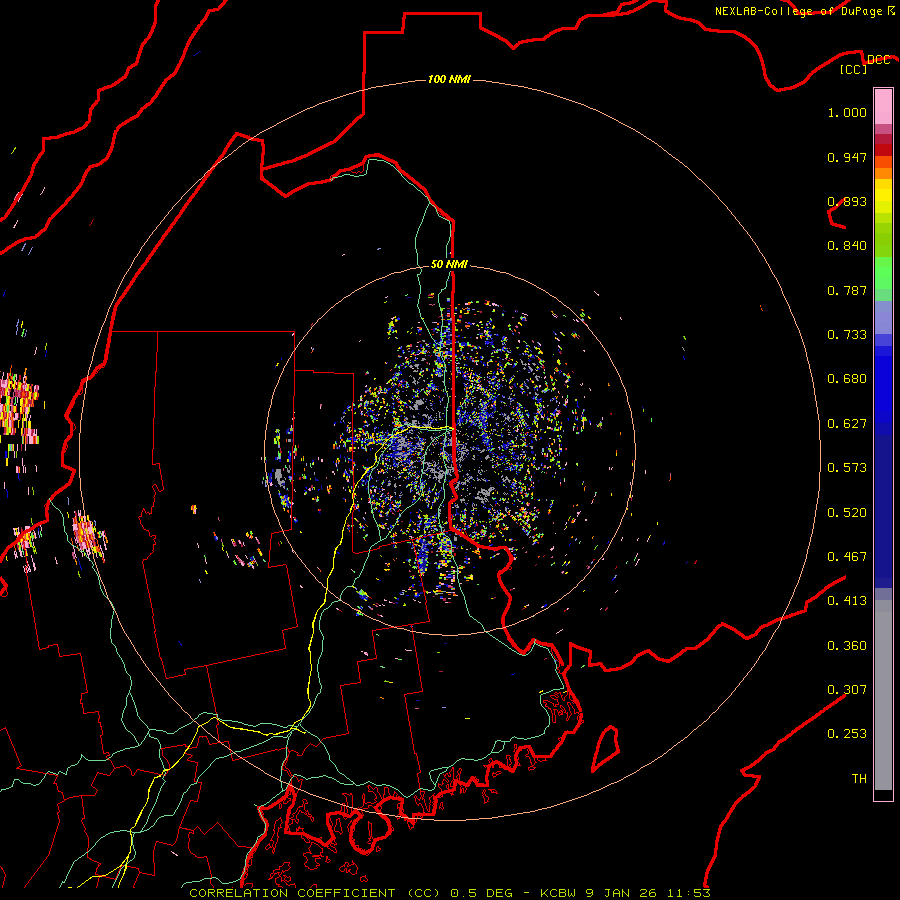Click the 0.360 scale value
The height and width of the screenshot is (900, 900).
[x=847, y=646]
